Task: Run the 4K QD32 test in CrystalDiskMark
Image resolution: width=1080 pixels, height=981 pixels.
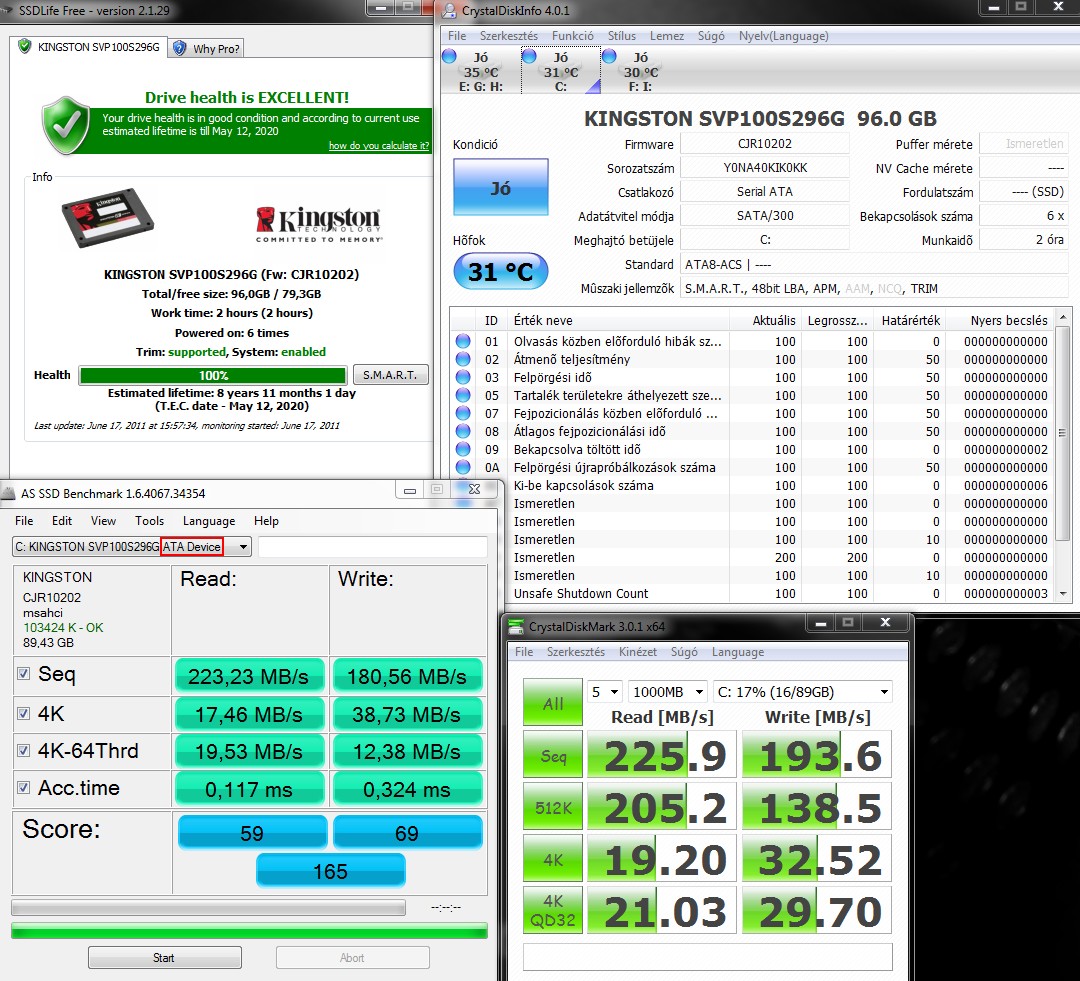Action: point(553,911)
